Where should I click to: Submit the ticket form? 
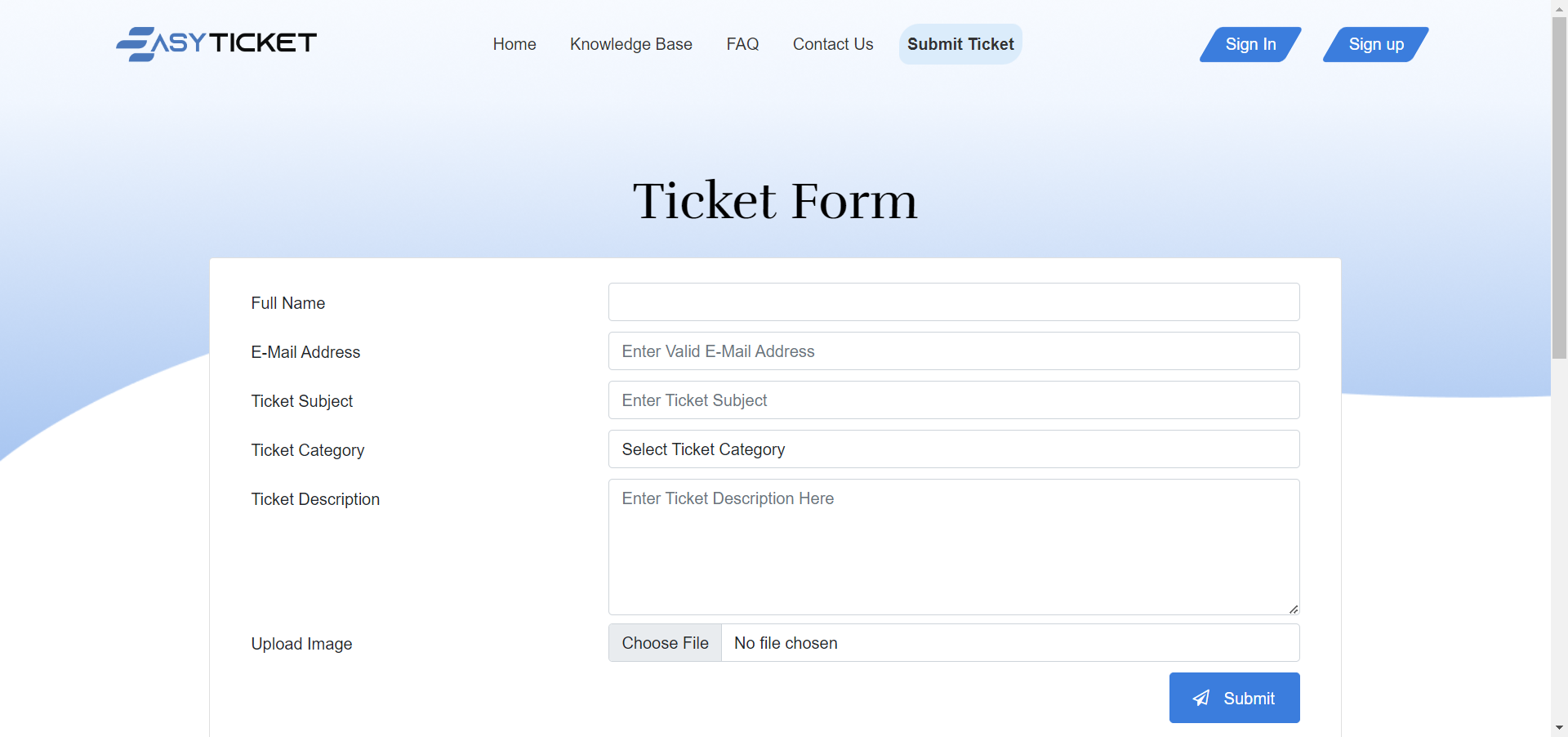pyautogui.click(x=1234, y=698)
